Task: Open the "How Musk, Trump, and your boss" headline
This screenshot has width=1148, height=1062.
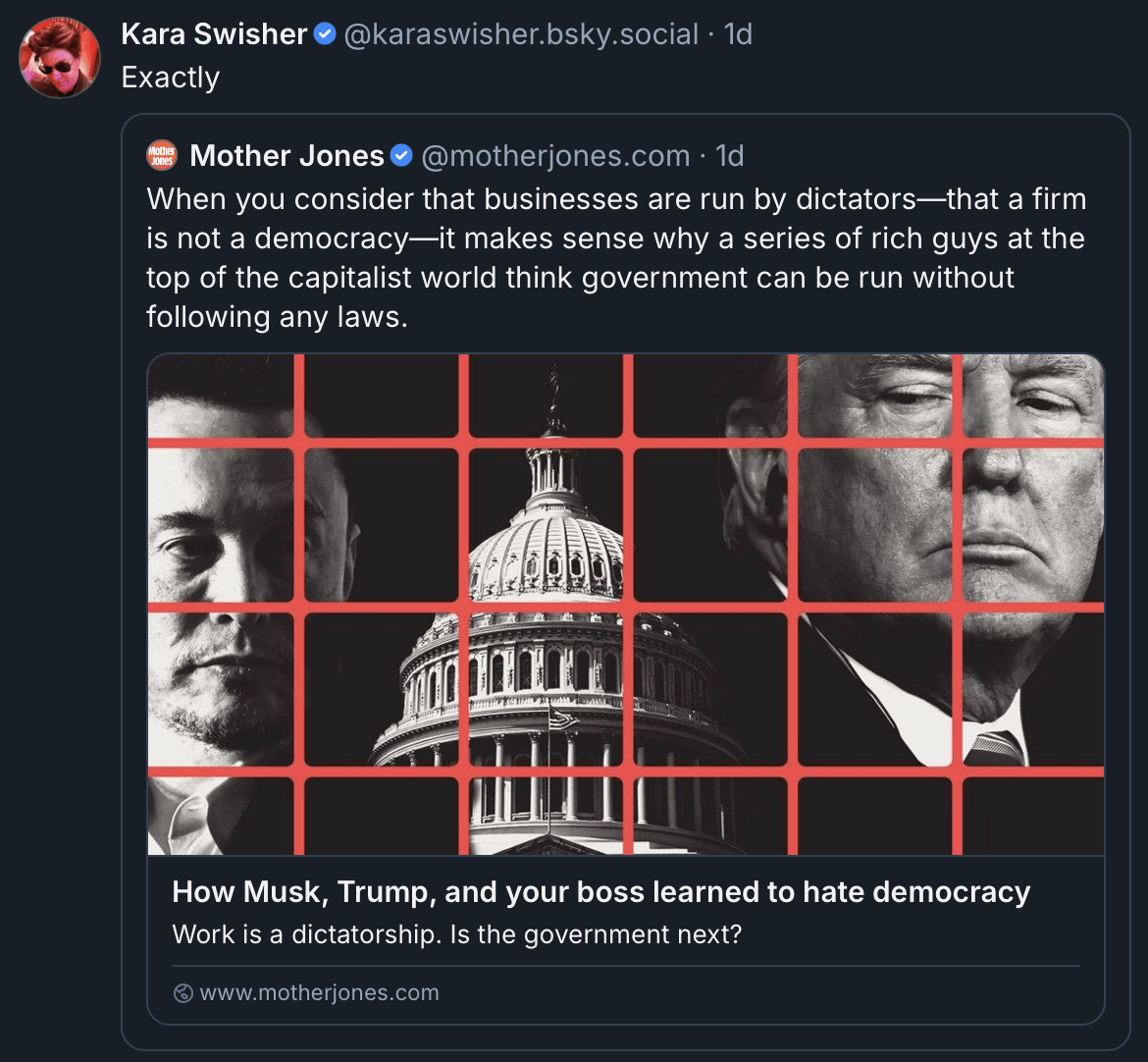Action: click(x=600, y=892)
